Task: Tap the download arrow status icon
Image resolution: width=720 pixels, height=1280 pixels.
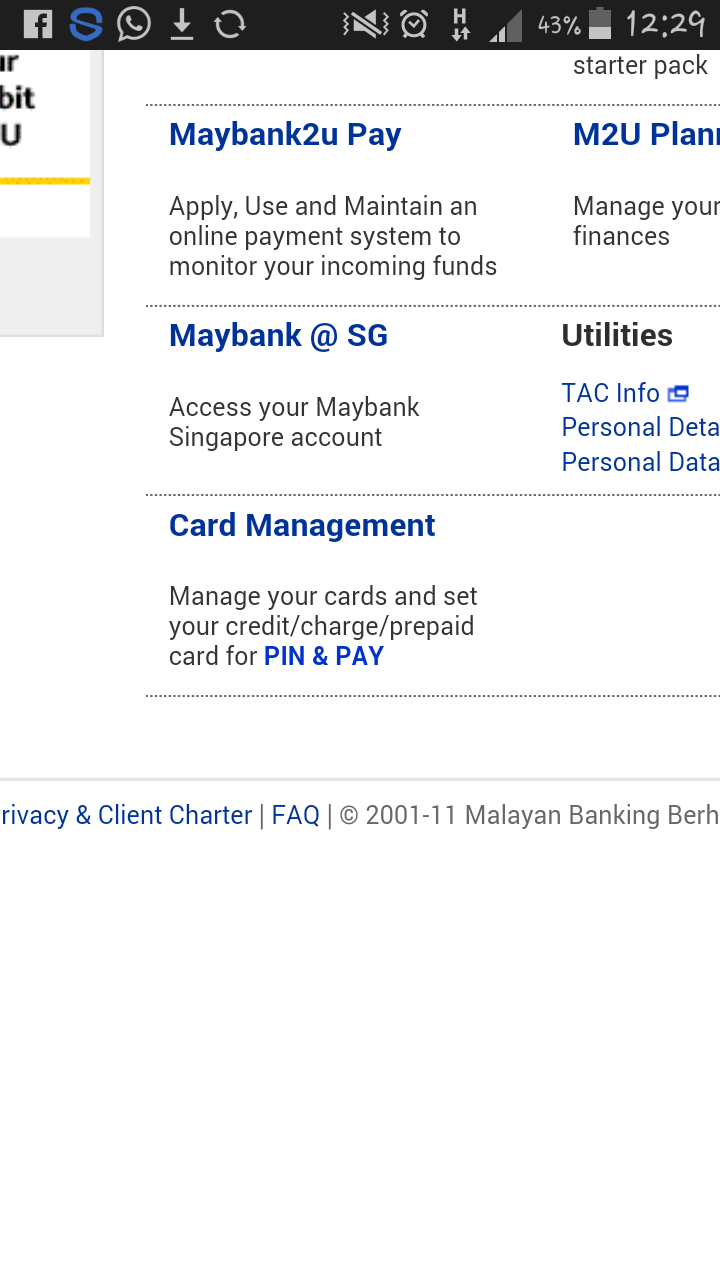Action: (181, 24)
